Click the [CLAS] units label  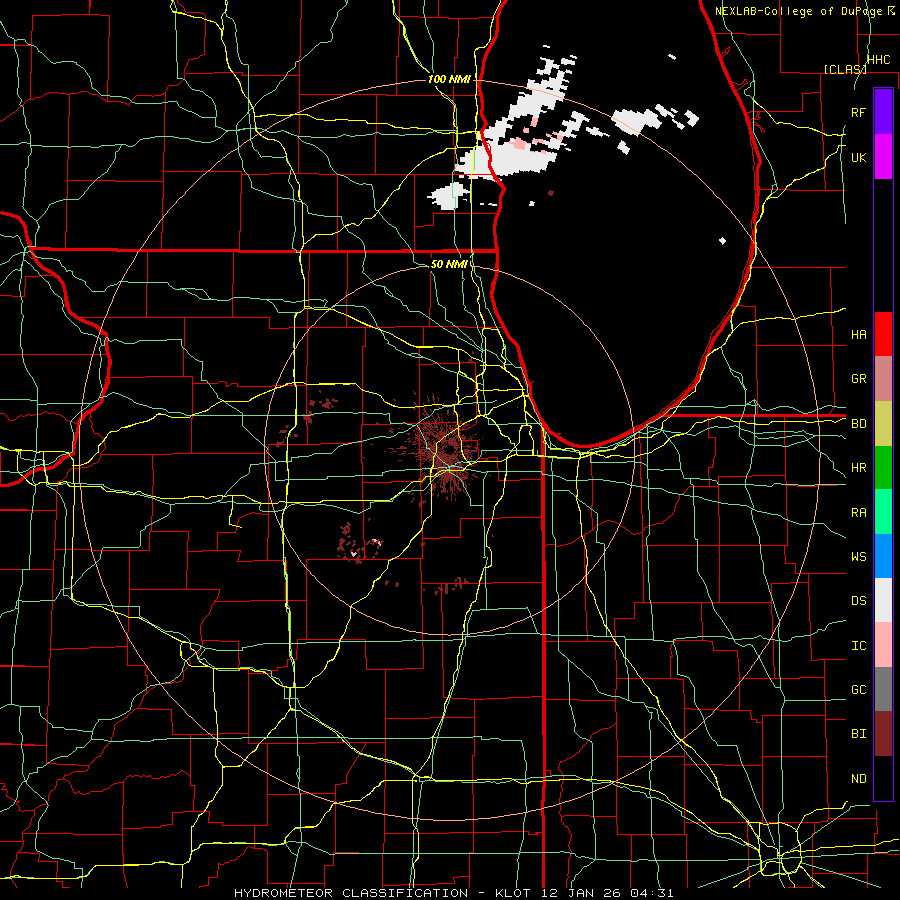click(845, 69)
